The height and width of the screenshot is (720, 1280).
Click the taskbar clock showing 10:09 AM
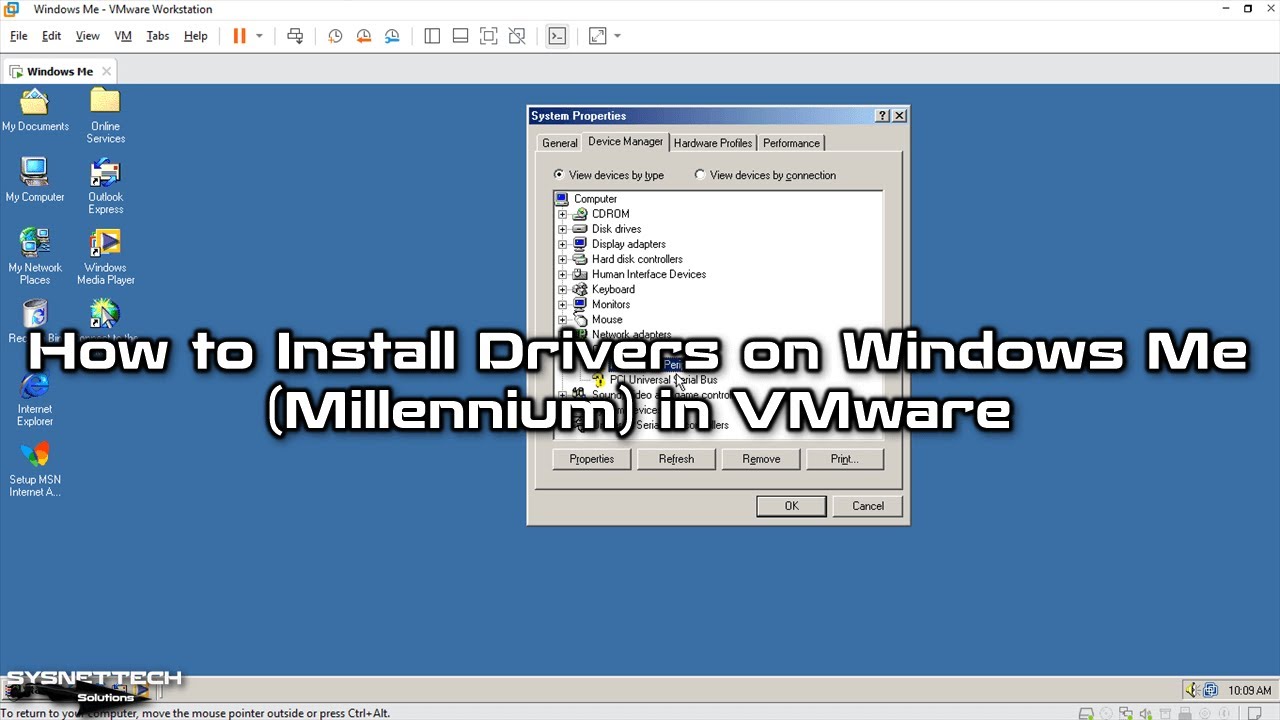tap(1249, 690)
